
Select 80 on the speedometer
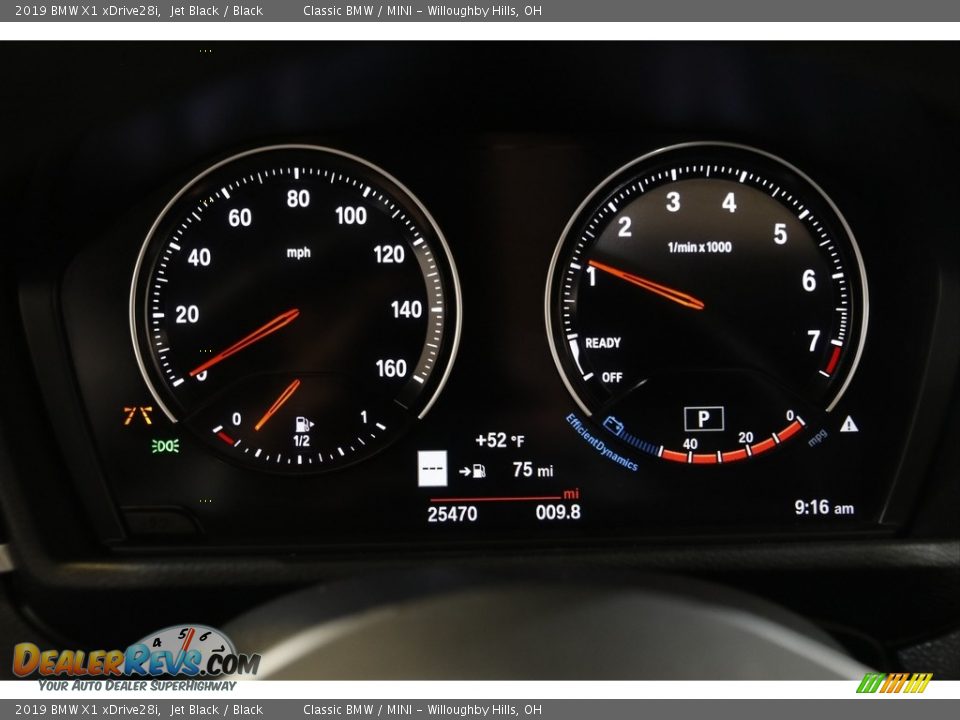tap(298, 198)
